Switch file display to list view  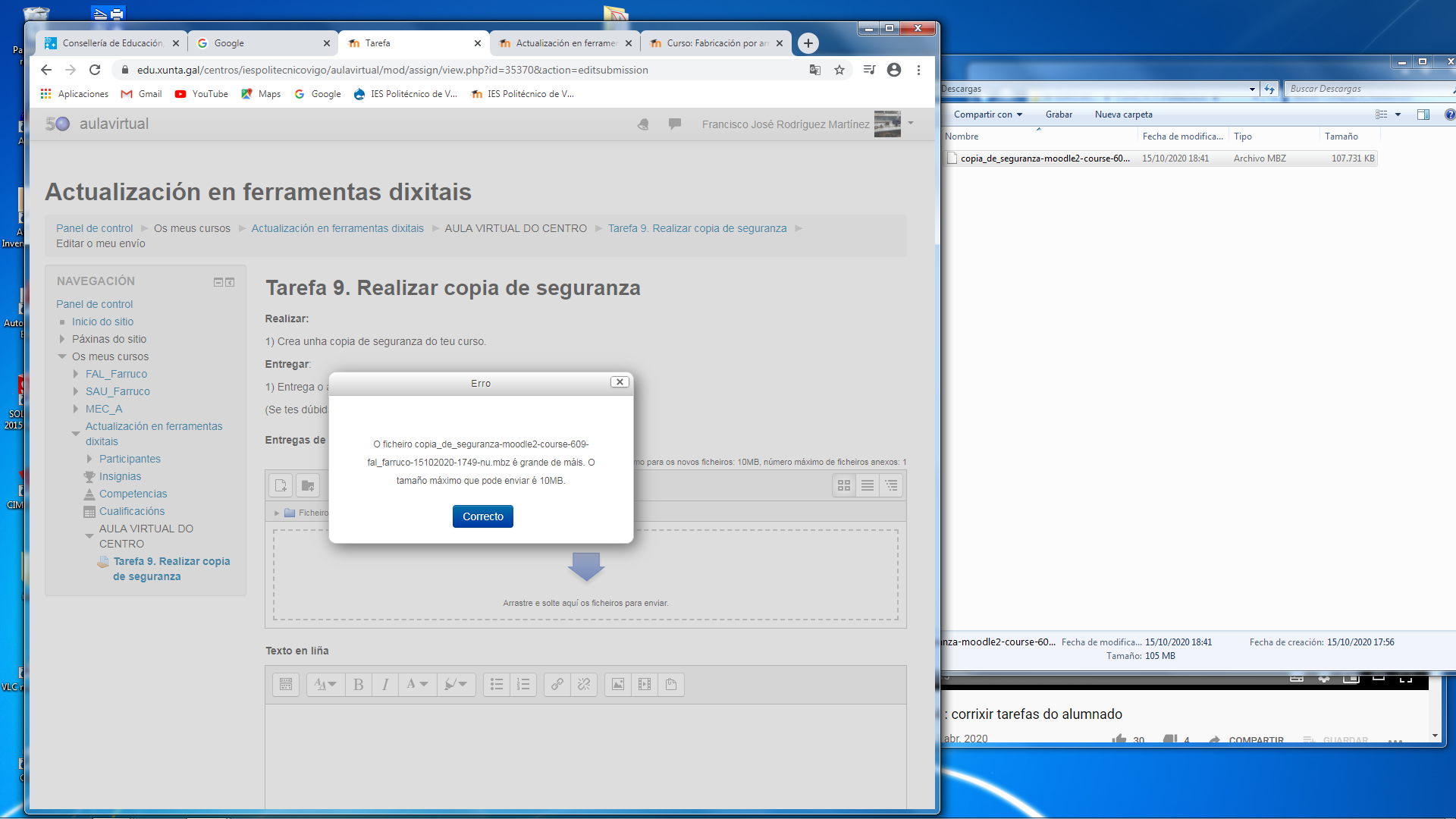pyautogui.click(x=867, y=485)
